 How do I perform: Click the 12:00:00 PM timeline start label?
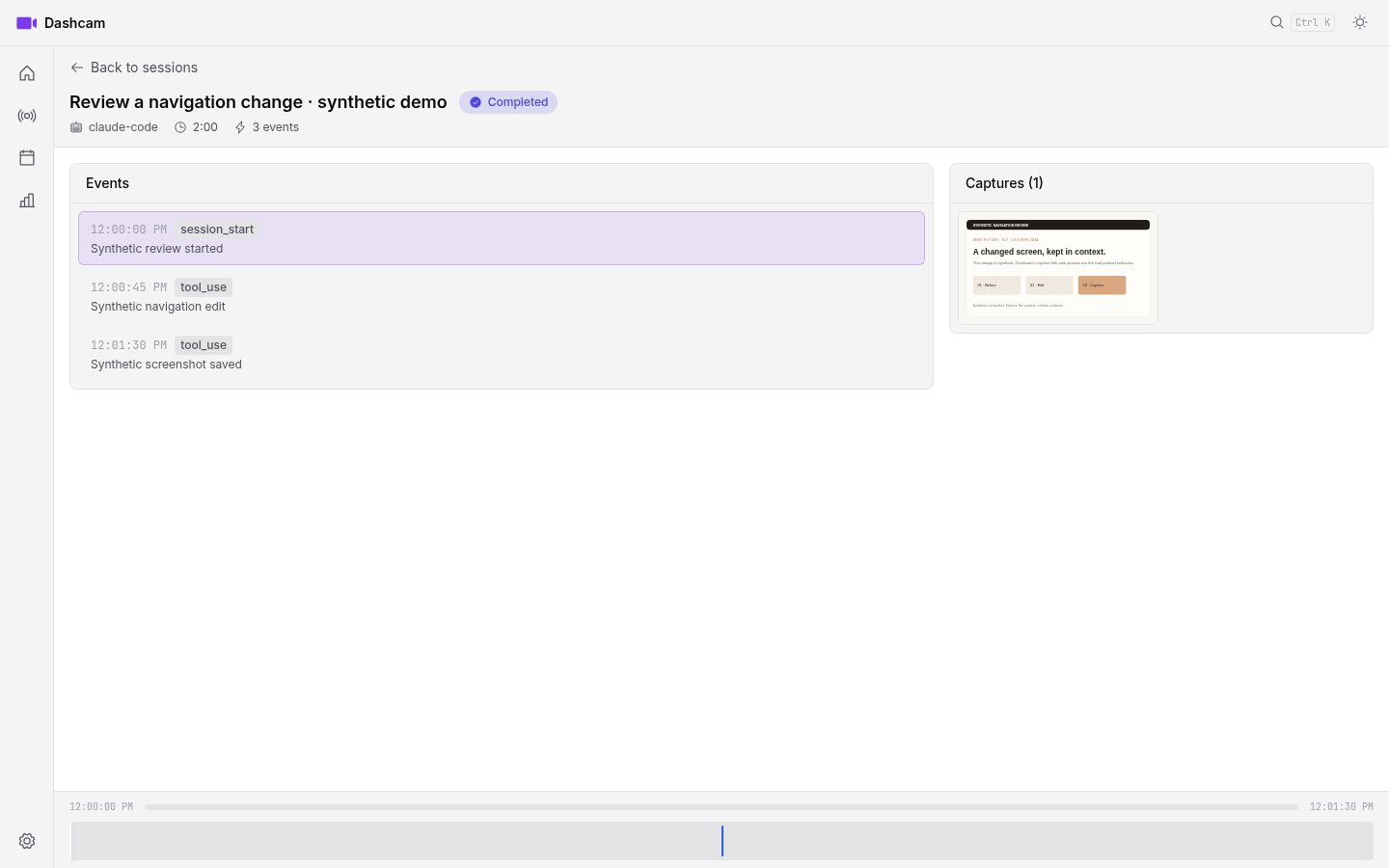tap(101, 807)
